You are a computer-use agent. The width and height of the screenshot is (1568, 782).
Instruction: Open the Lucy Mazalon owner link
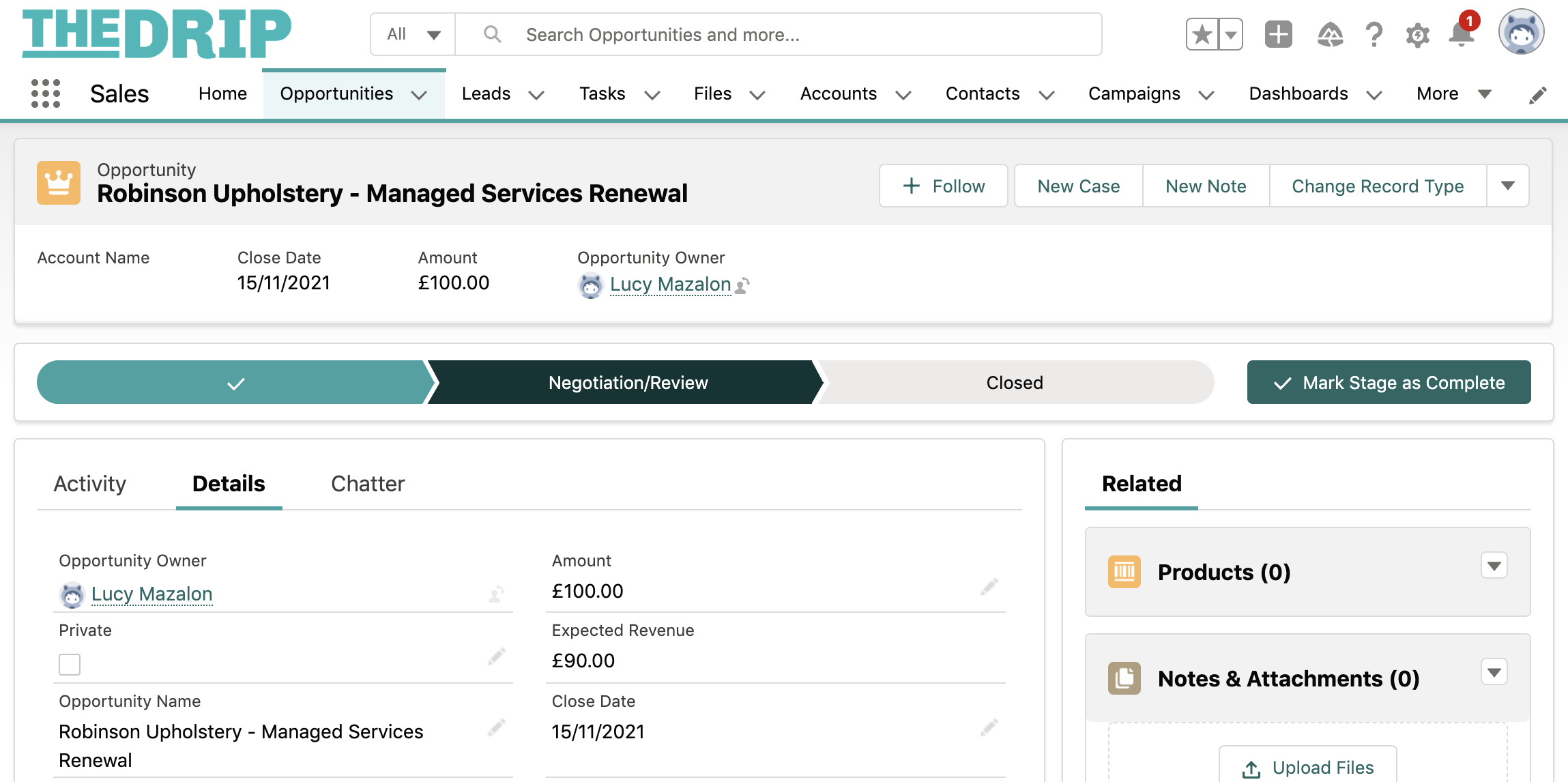(670, 284)
